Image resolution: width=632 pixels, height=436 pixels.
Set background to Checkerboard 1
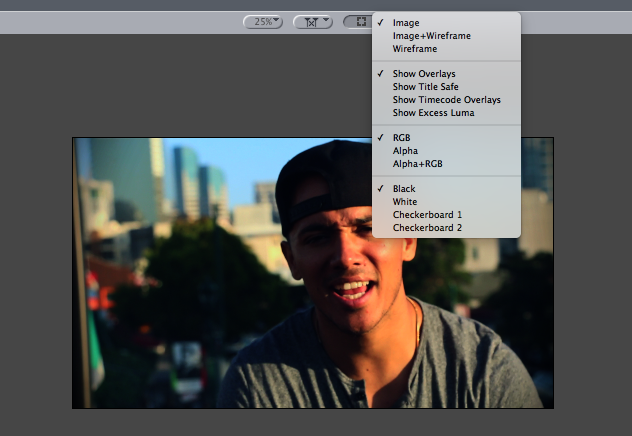446,215
